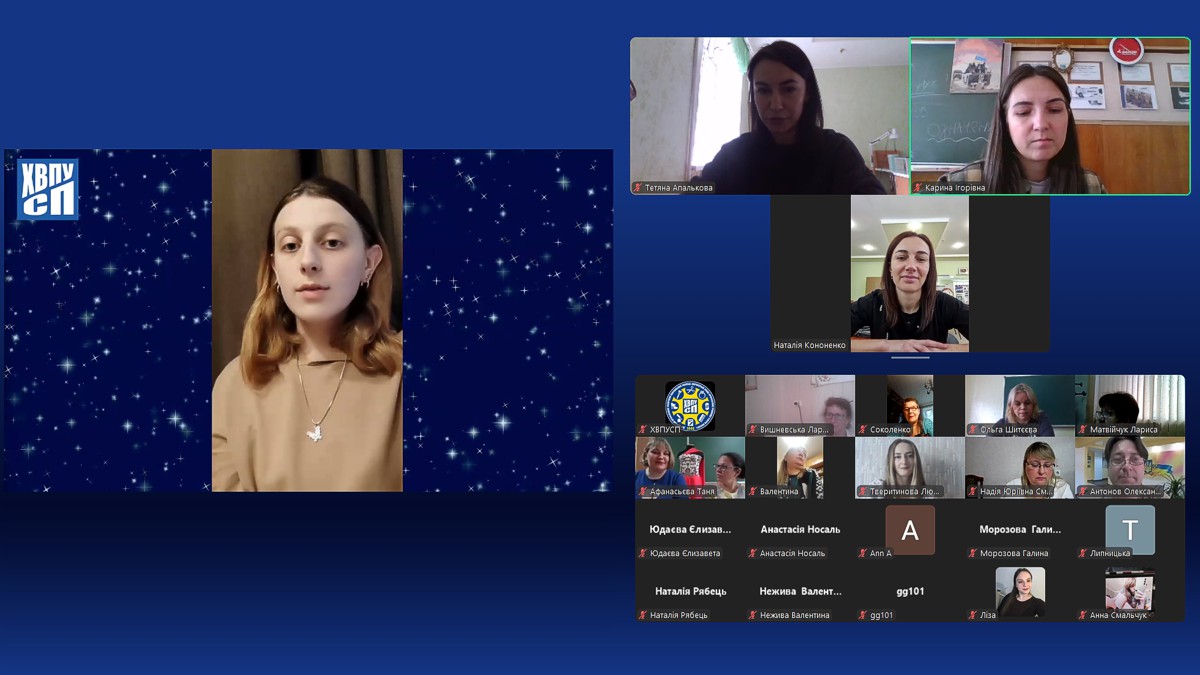Select the Тетяна Апалькова video tile
1200x675 pixels.
click(x=769, y=115)
